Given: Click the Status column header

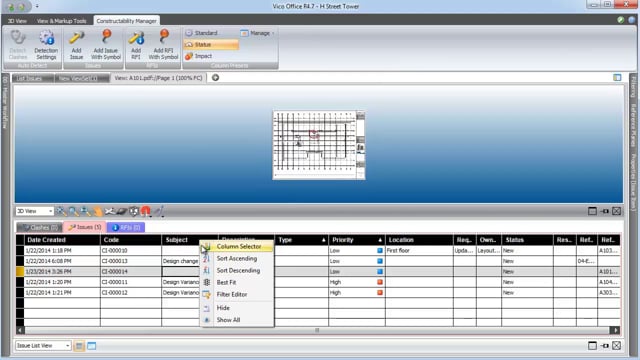Looking at the screenshot, I should pyautogui.click(x=527, y=240).
